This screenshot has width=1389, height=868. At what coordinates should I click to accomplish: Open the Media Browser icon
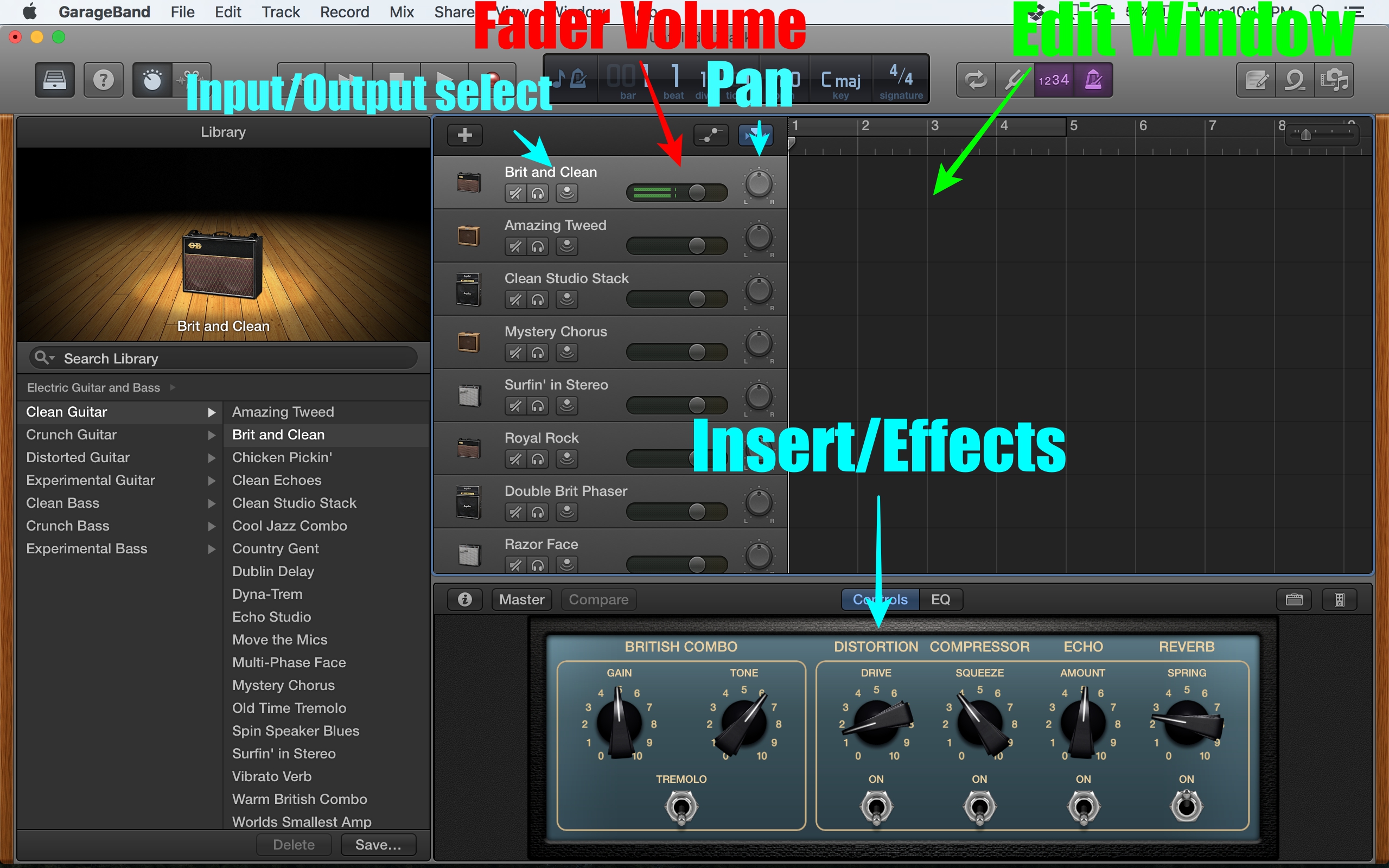point(1334,80)
